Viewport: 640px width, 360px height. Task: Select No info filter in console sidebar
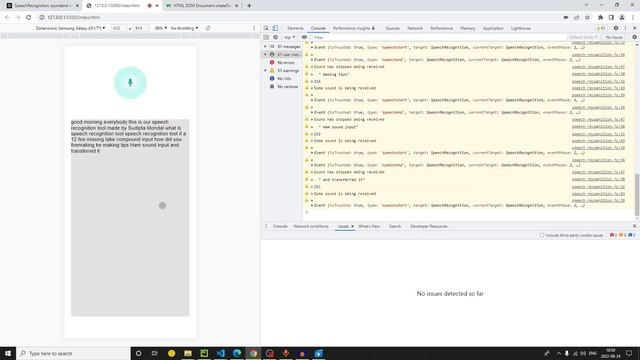click(284, 78)
